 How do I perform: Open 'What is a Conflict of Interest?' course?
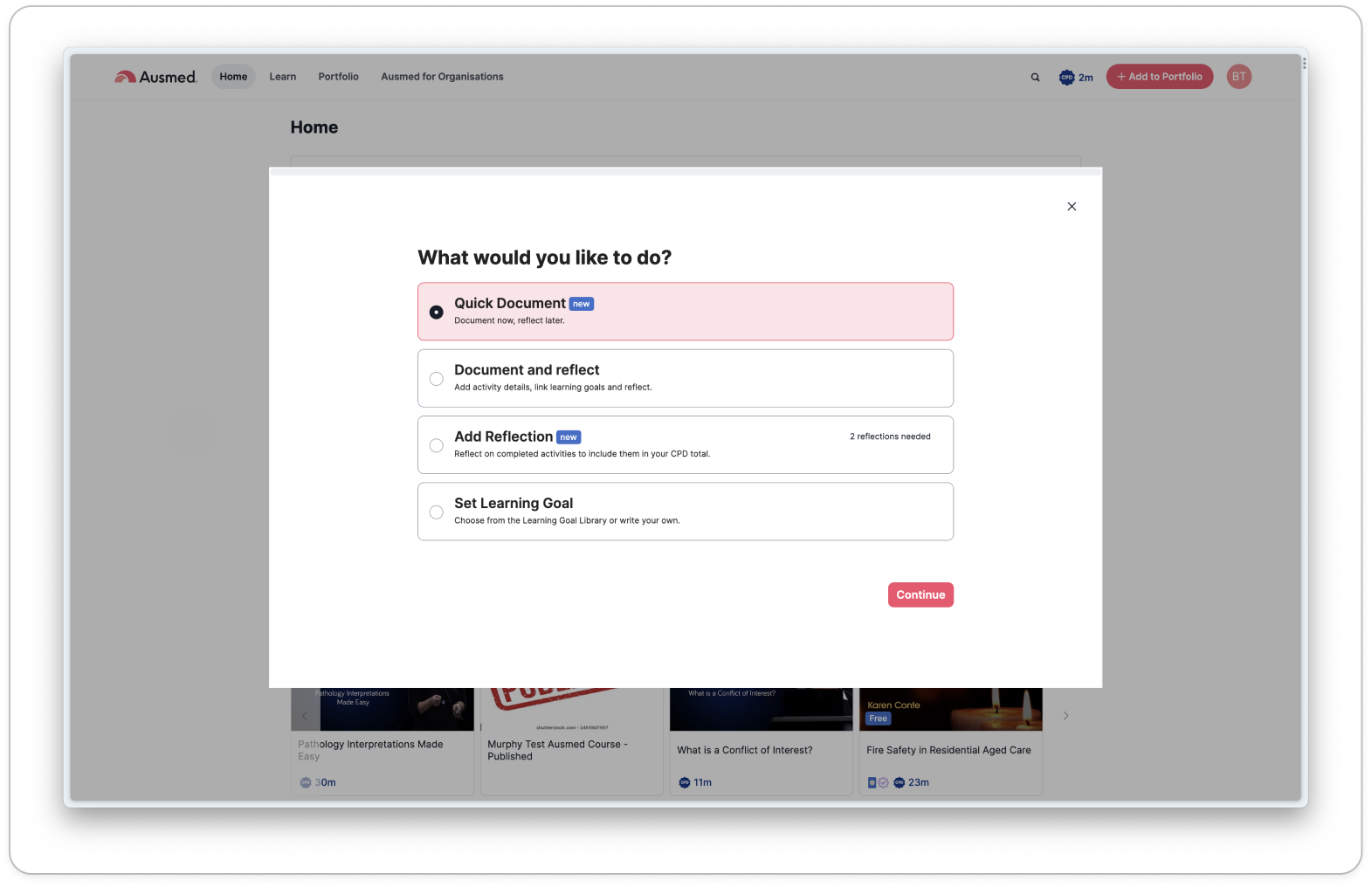point(762,741)
